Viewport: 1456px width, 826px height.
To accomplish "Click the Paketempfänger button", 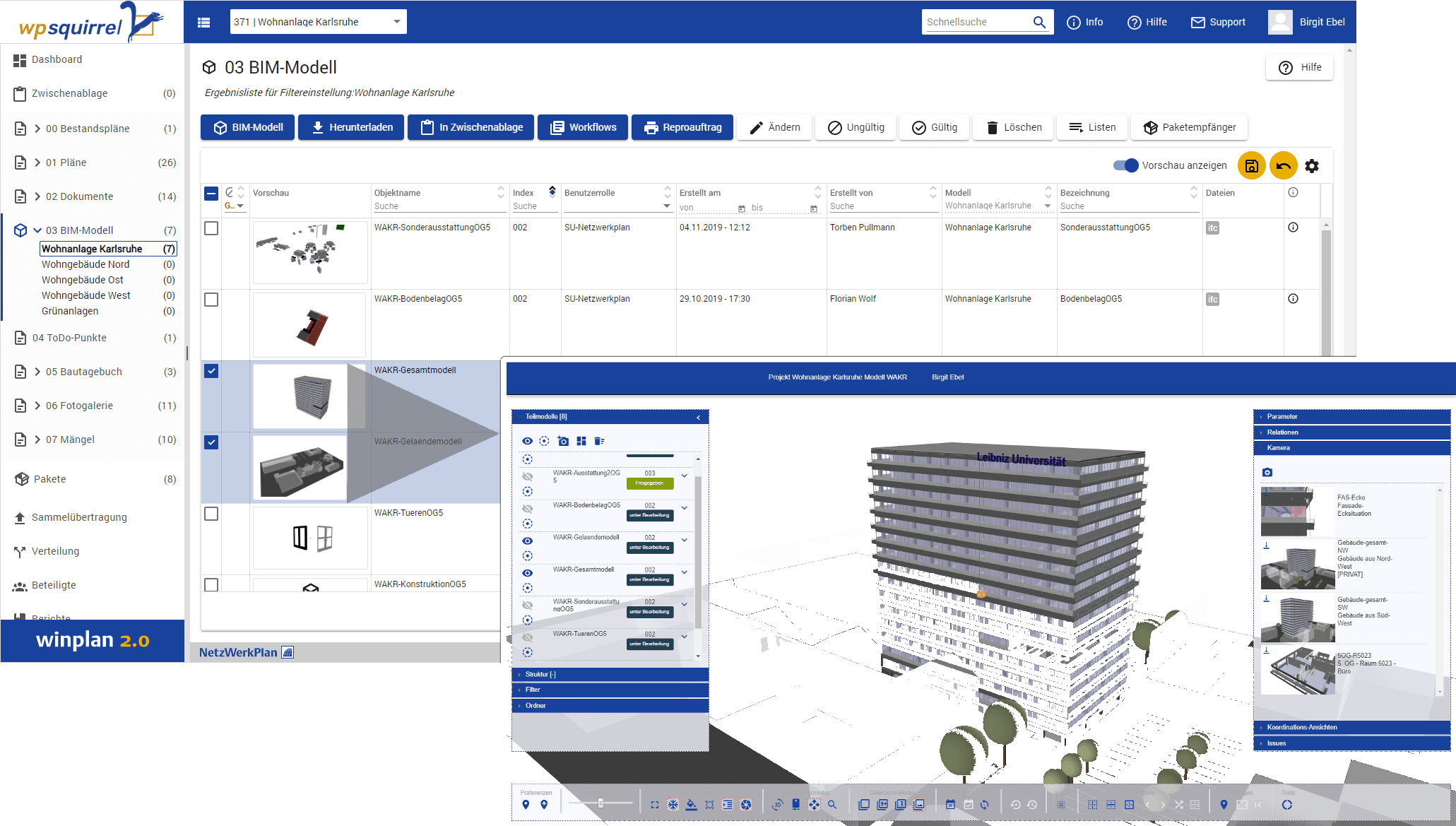I will click(x=1190, y=127).
